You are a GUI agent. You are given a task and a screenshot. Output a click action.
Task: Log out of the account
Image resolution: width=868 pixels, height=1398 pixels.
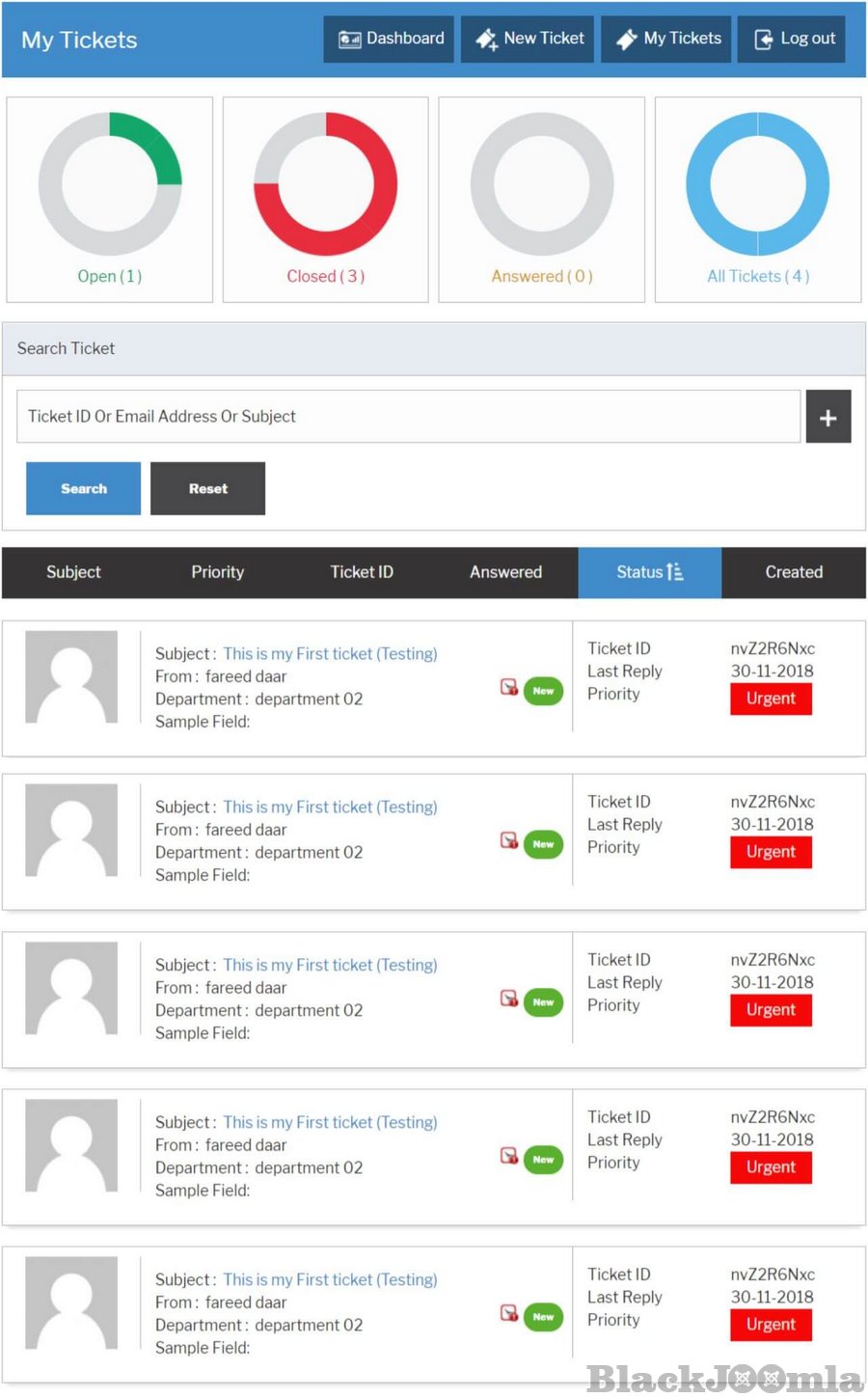(x=793, y=39)
